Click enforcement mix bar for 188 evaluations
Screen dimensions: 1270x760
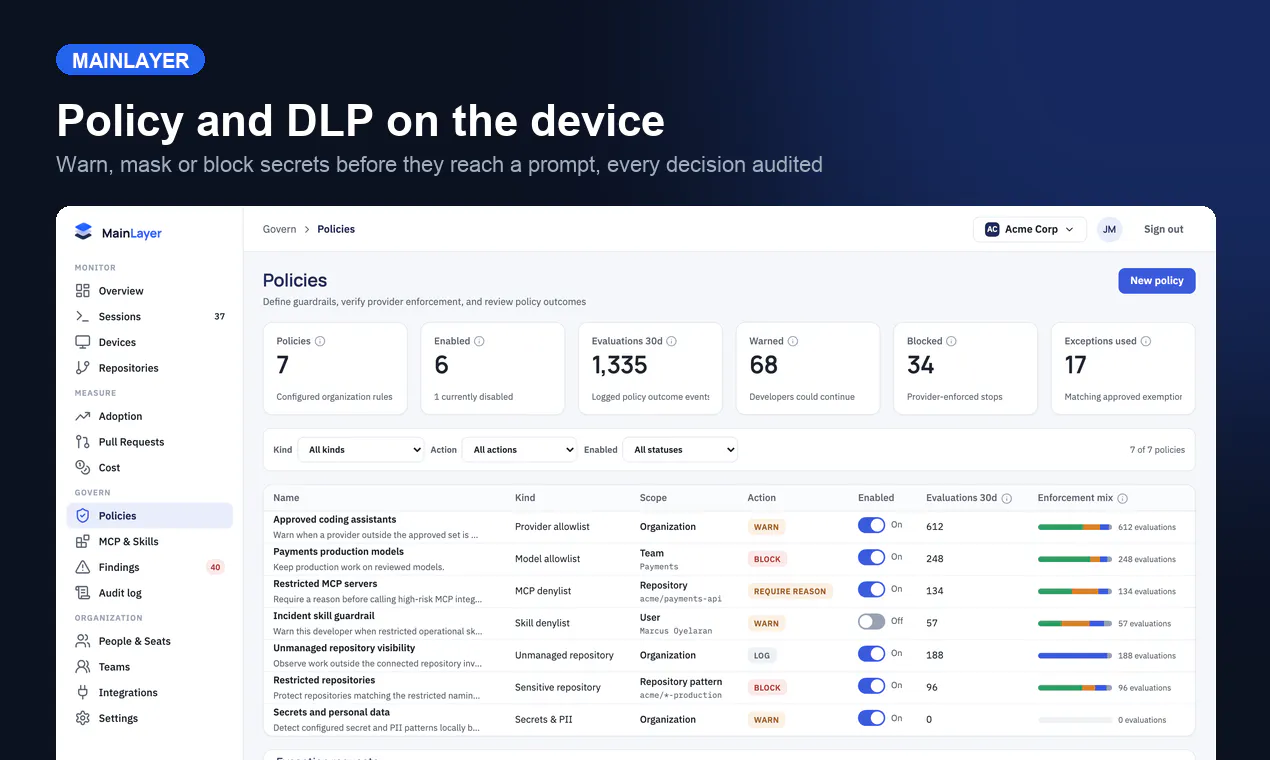tap(1075, 656)
